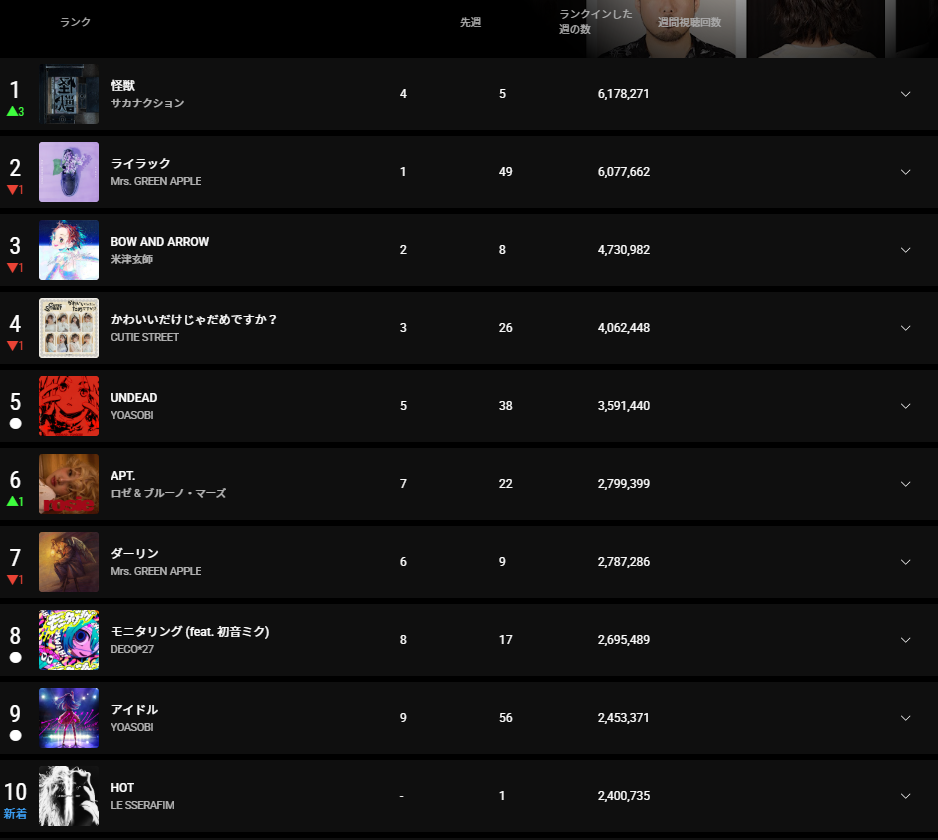
Task: Click artist name サカナクション
Action: [x=147, y=103]
